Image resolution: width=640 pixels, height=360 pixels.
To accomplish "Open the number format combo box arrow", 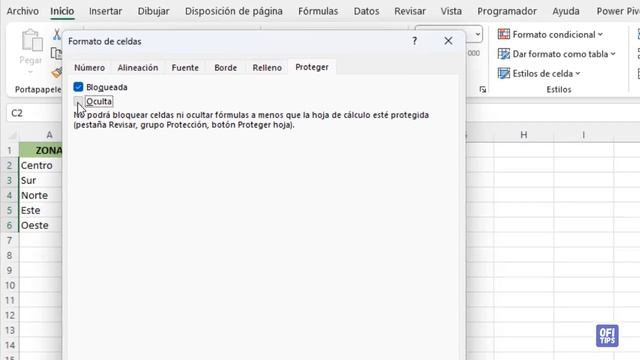I will coord(478,34).
